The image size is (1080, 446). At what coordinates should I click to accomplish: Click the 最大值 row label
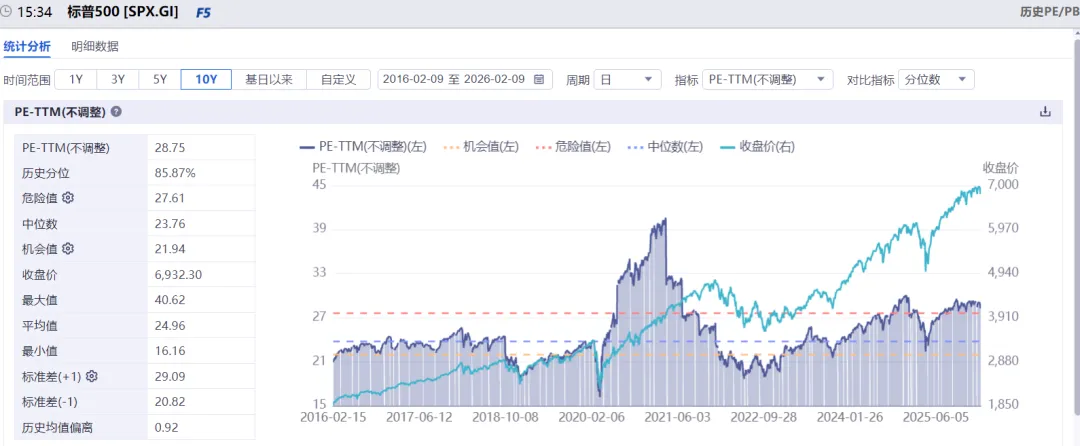[x=40, y=300]
